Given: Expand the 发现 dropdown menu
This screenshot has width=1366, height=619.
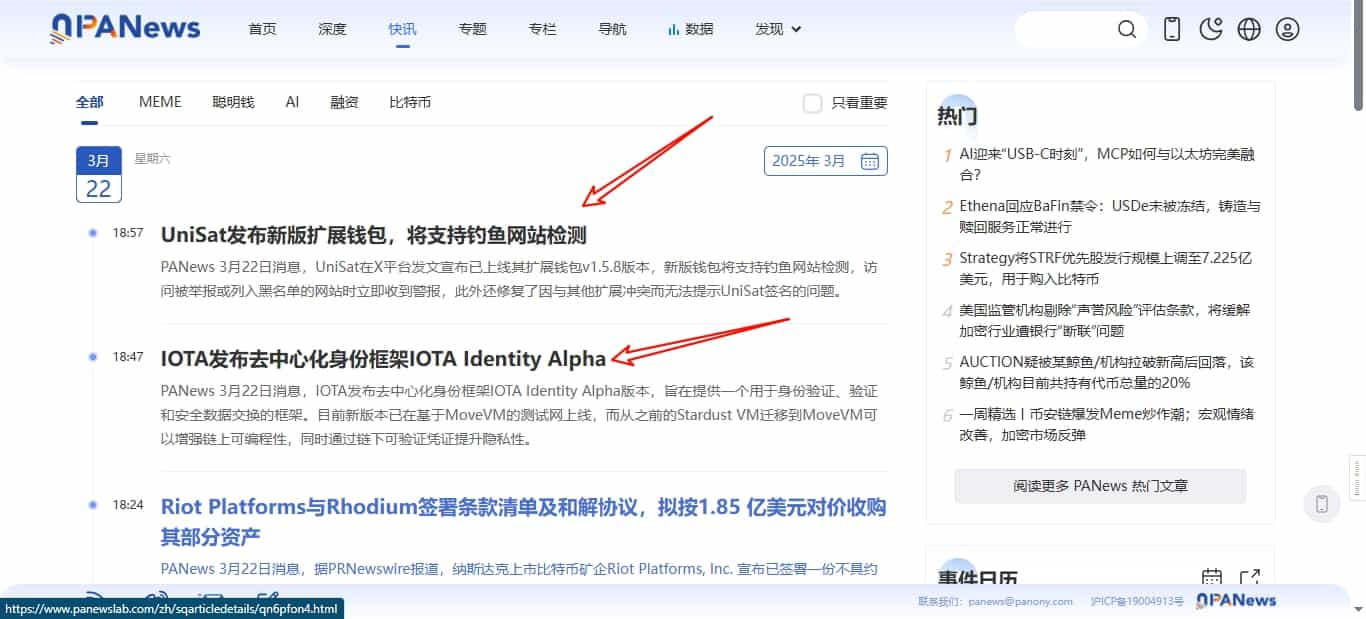Looking at the screenshot, I should coord(778,29).
